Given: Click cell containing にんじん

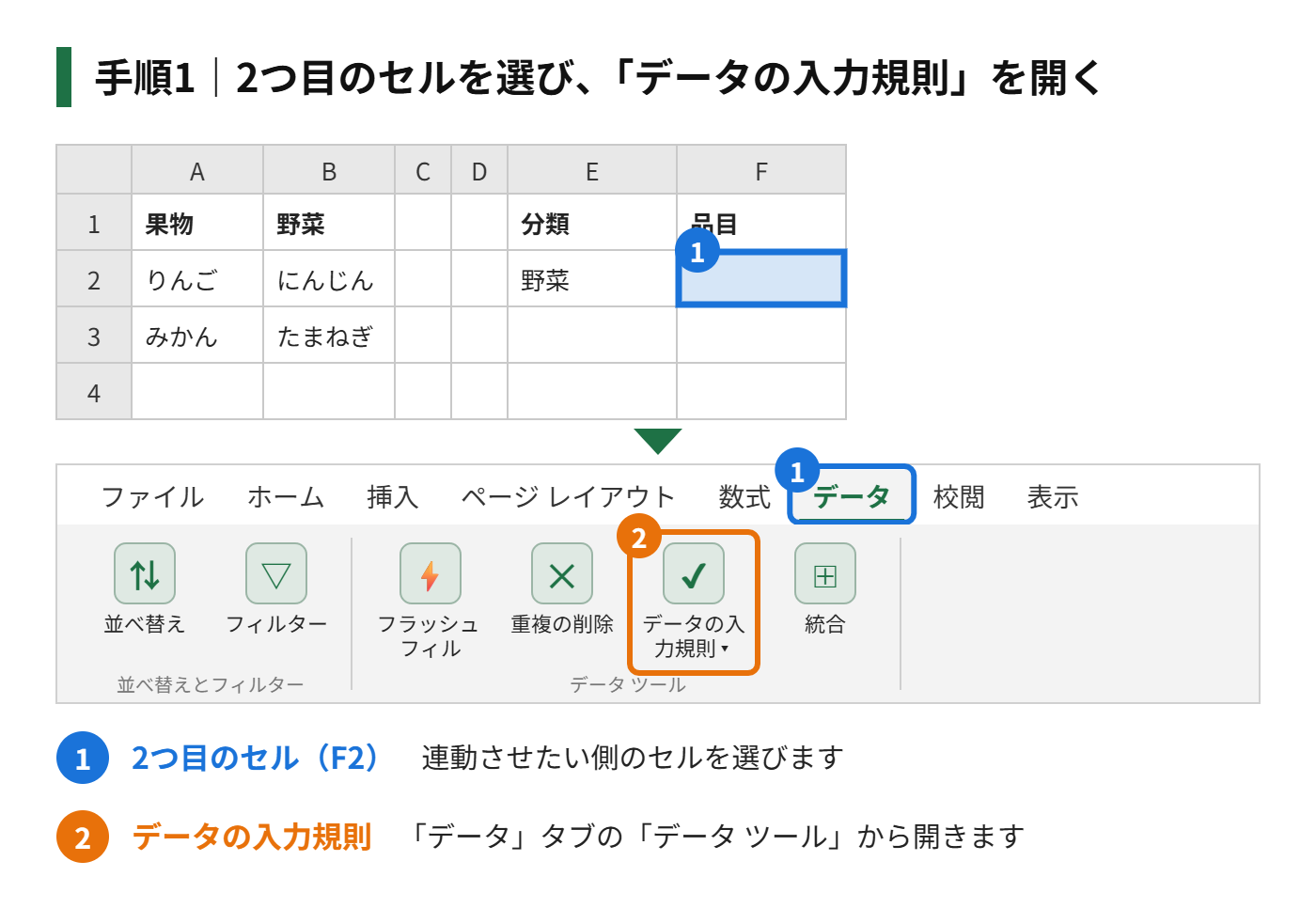Looking at the screenshot, I should click(x=329, y=279).
